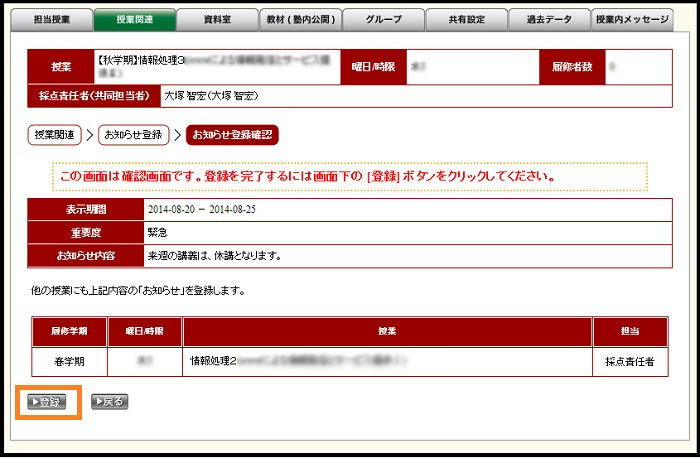Return to the お知らせ登録 breadcrumb step
The width and height of the screenshot is (700, 458).
point(133,134)
